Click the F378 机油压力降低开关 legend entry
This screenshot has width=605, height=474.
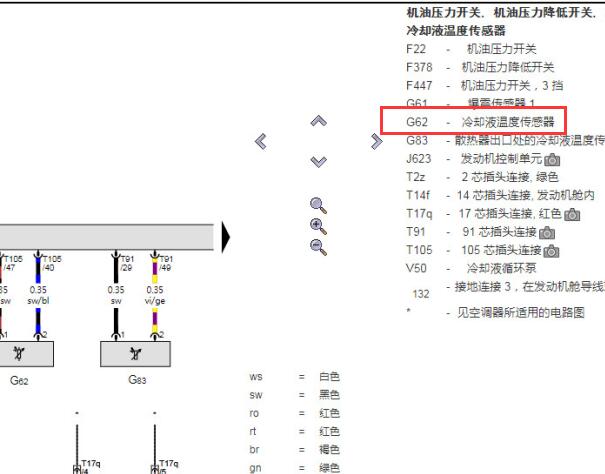pos(480,67)
